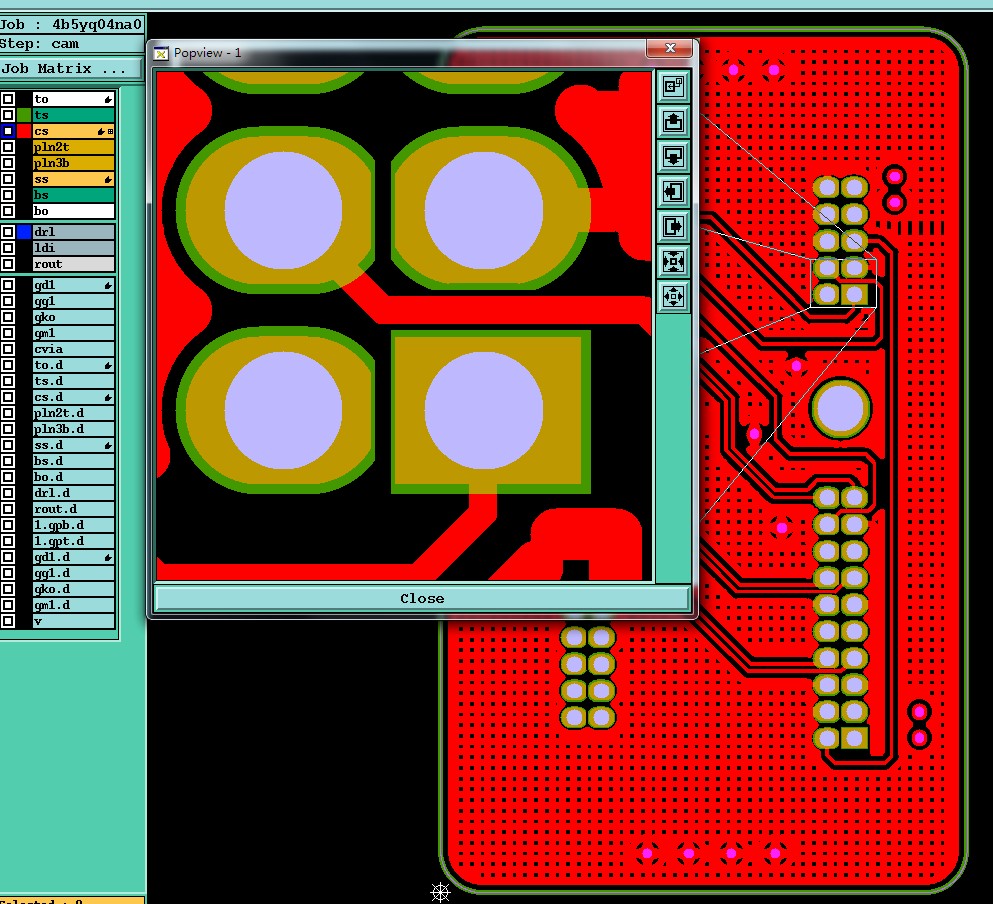Open the Job Matrix button
Viewport: 993px width, 904px height.
70,68
